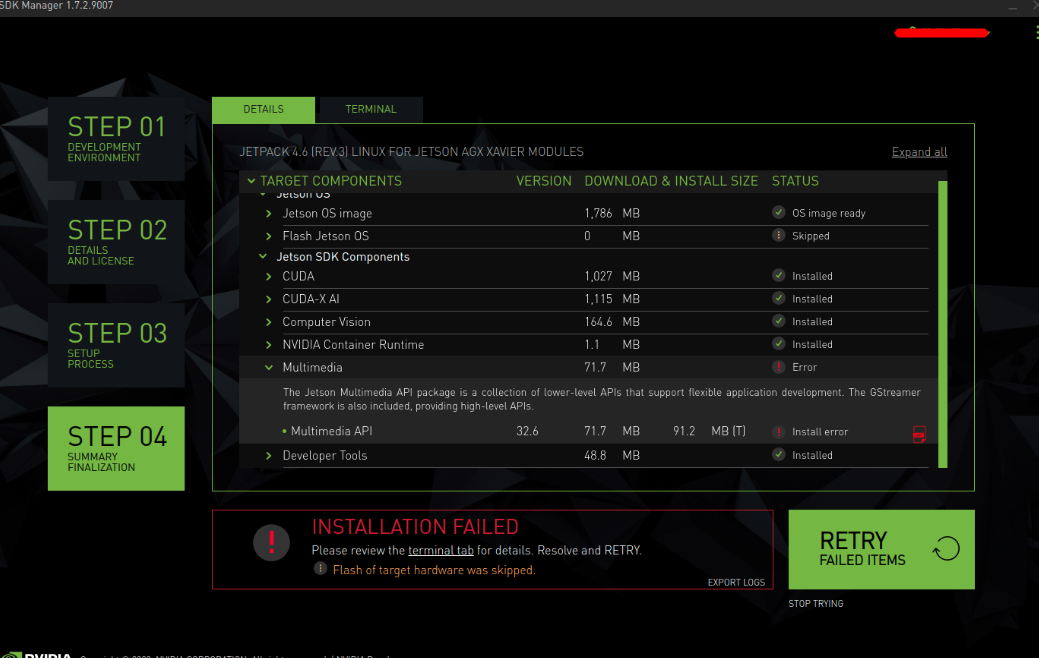
Task: Open Step 03 Setup Process
Action: coord(116,345)
